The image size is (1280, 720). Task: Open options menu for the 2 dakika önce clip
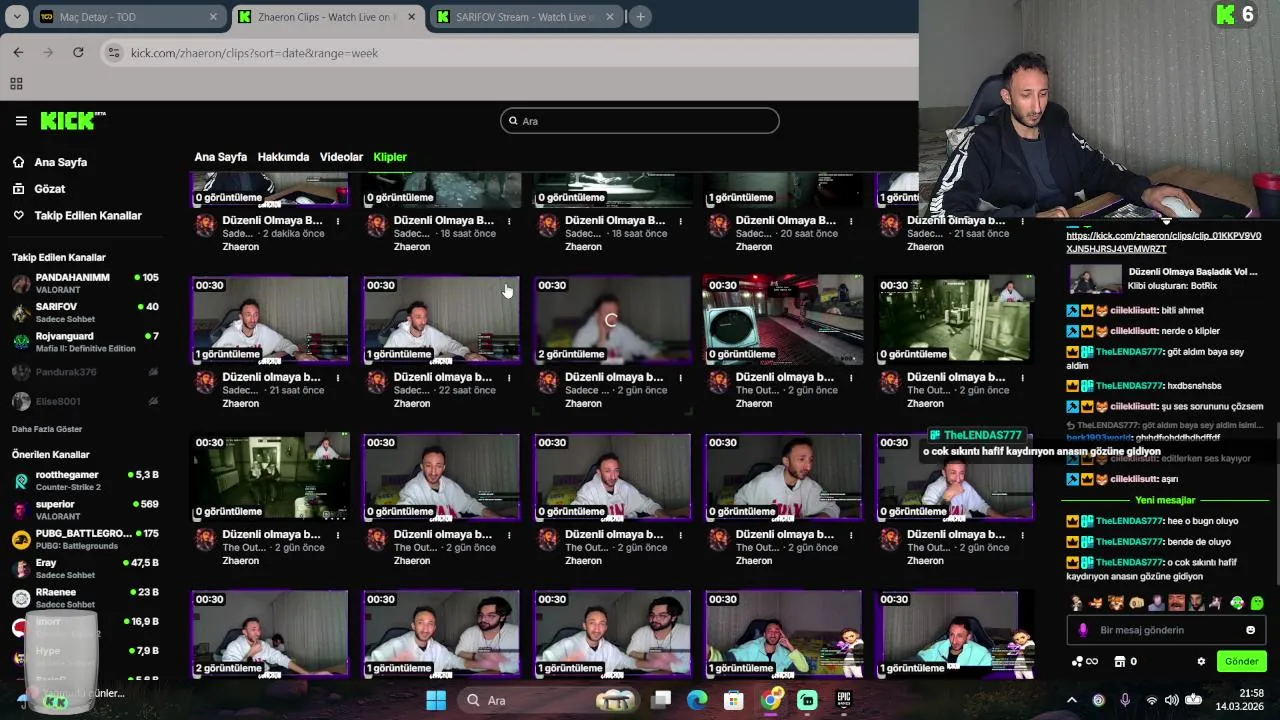337,221
